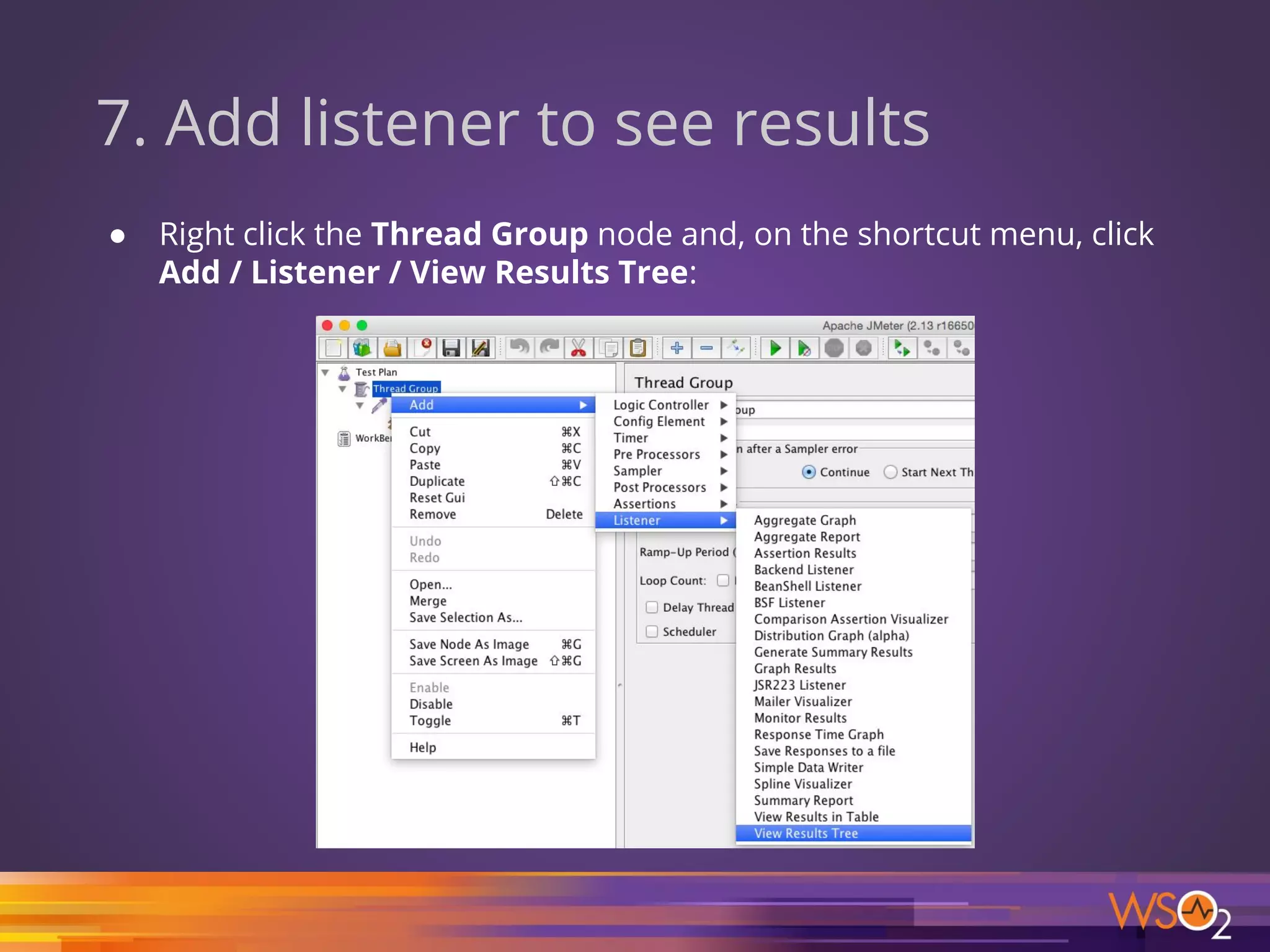Click the Paste clipboard toolbar icon
Image resolution: width=1270 pixels, height=952 pixels.
point(637,348)
